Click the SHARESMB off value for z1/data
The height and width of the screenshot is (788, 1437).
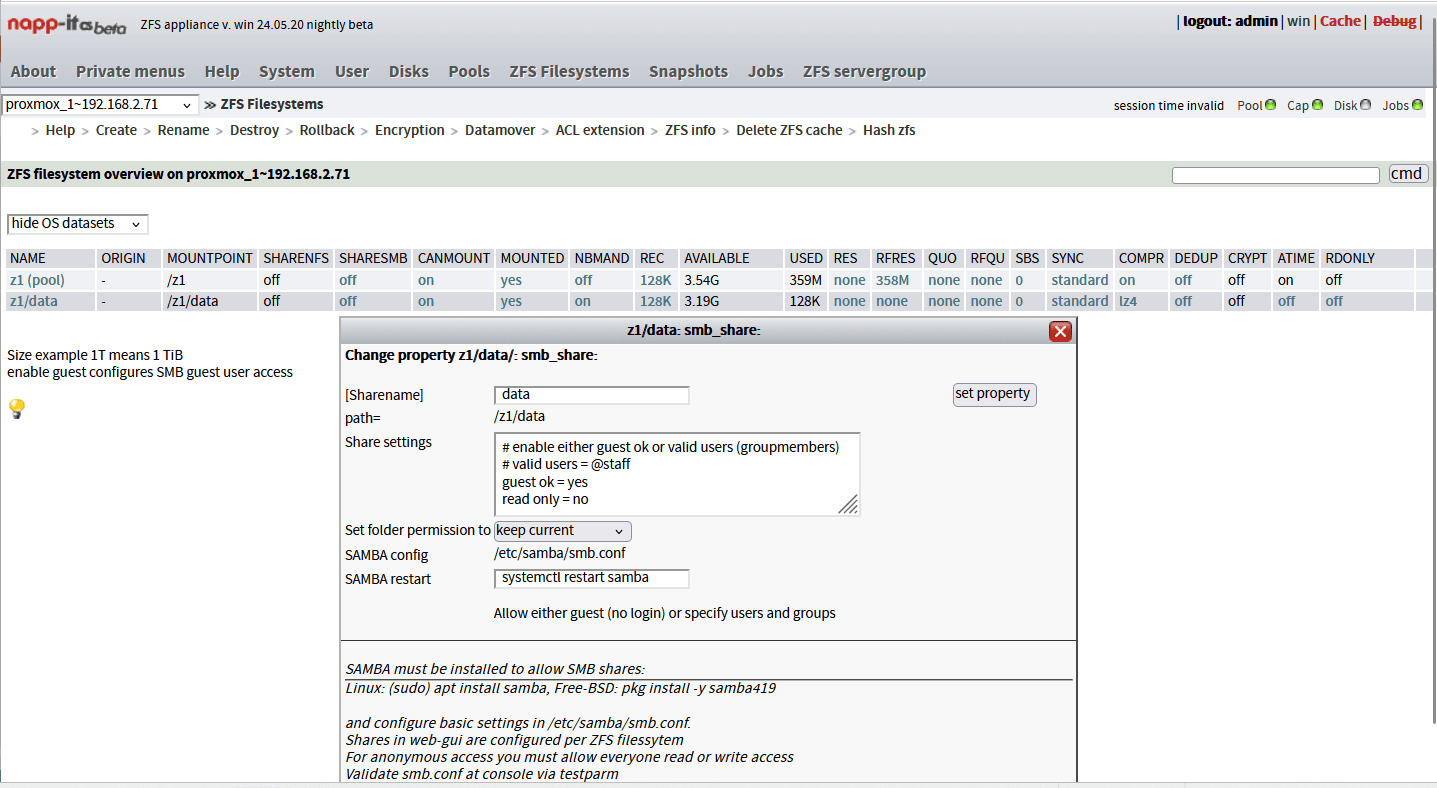348,301
